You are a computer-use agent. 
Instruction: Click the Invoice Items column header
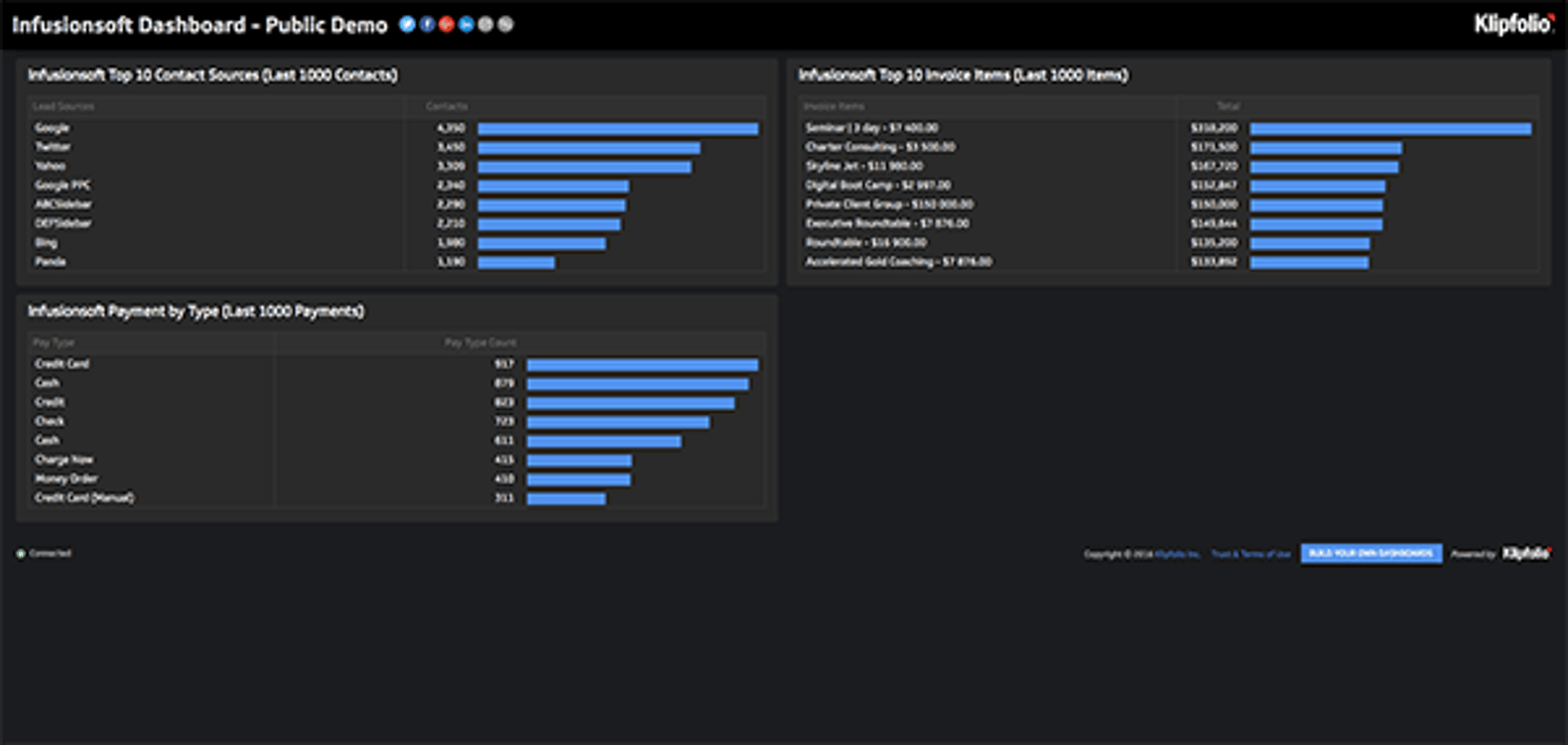(834, 106)
